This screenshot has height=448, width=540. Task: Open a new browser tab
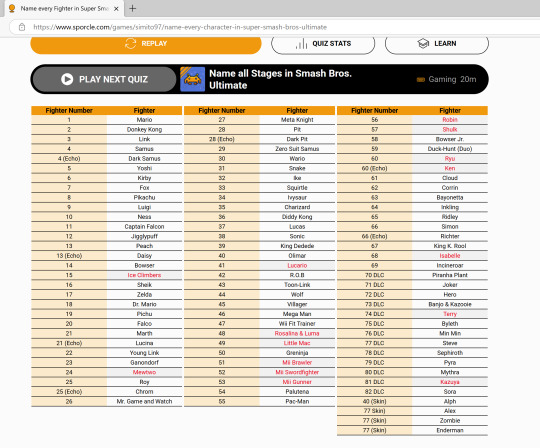[133, 9]
